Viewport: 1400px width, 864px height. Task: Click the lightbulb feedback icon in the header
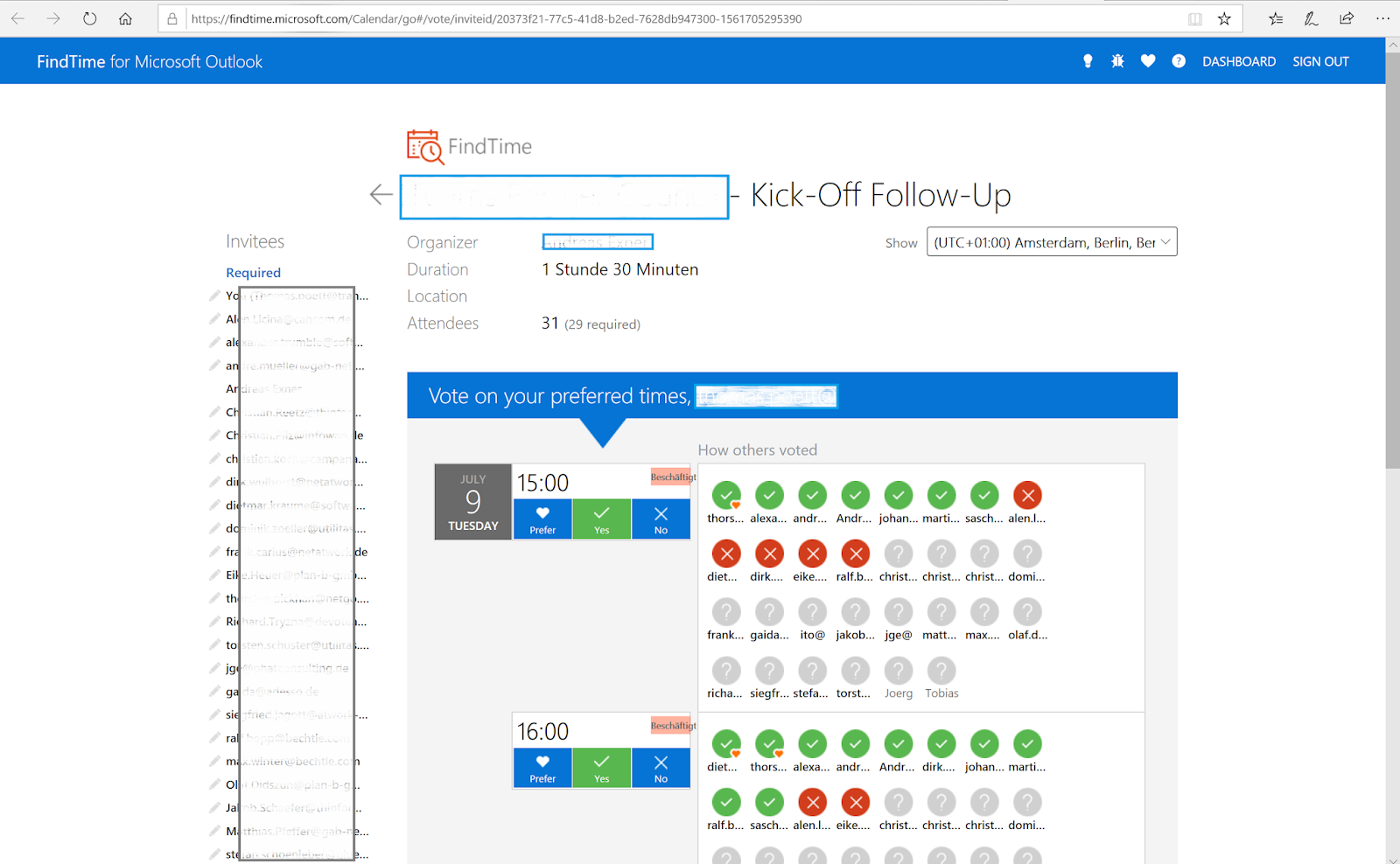pos(1087,60)
